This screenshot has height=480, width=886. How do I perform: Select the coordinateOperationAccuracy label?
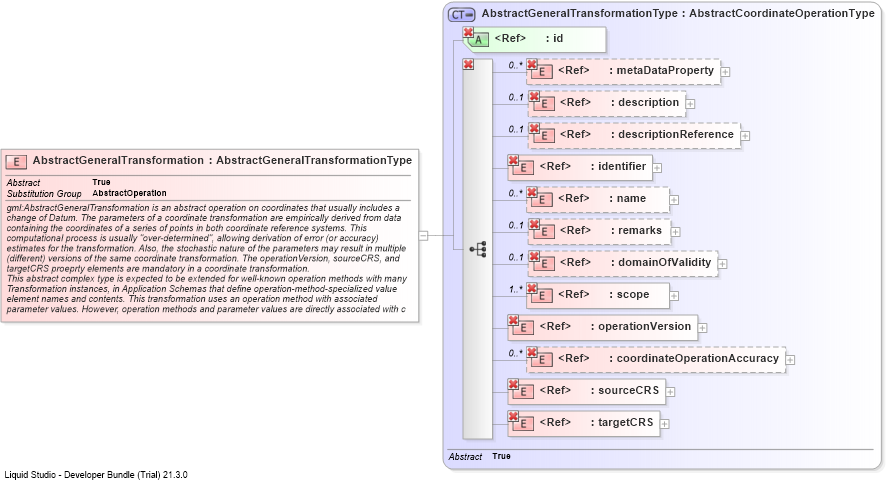pyautogui.click(x=698, y=358)
